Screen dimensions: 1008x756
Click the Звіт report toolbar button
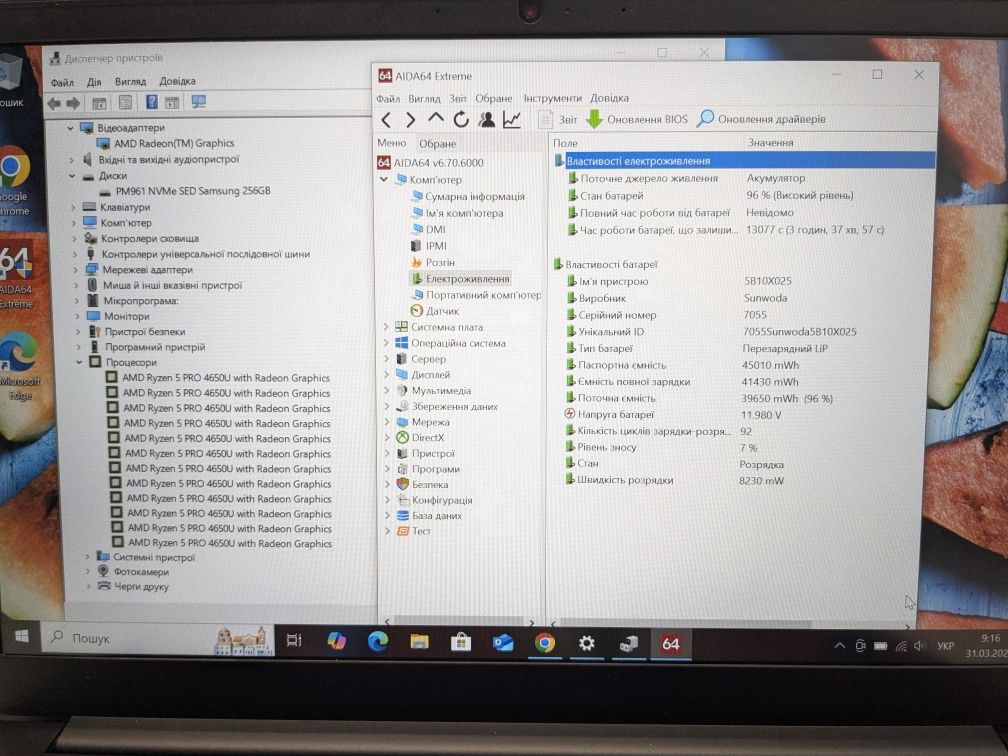click(557, 120)
